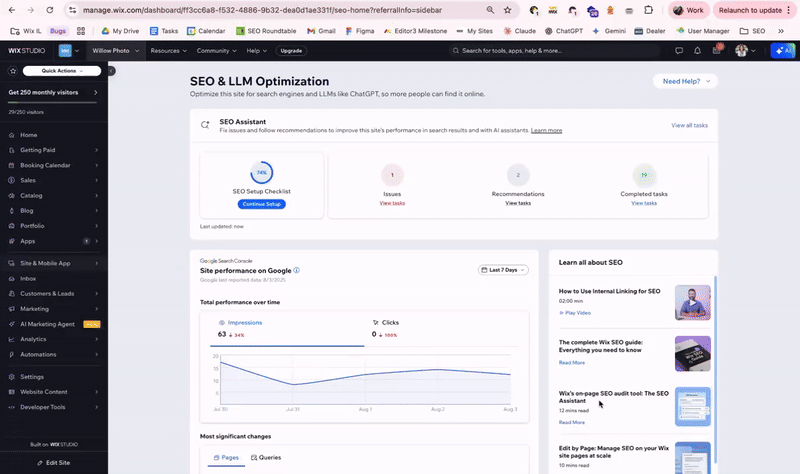800x474 pixels.
Task: Click the SEO Assistant refresh icon
Action: tap(205, 125)
